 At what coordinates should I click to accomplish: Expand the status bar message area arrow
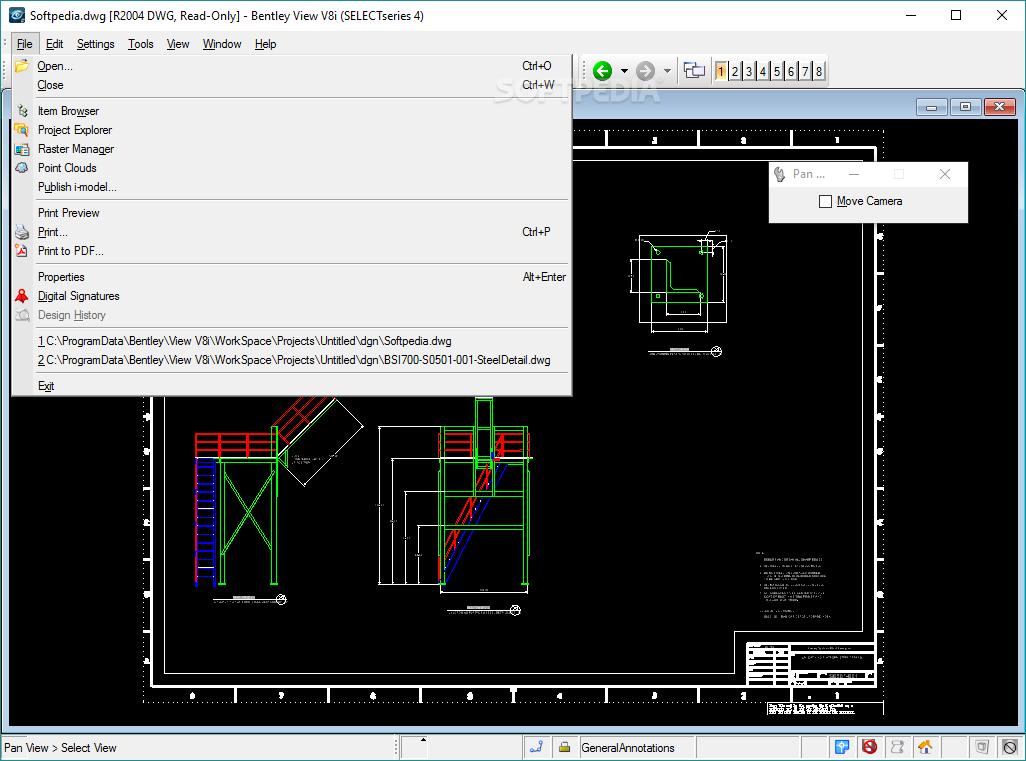pyautogui.click(x=423, y=740)
